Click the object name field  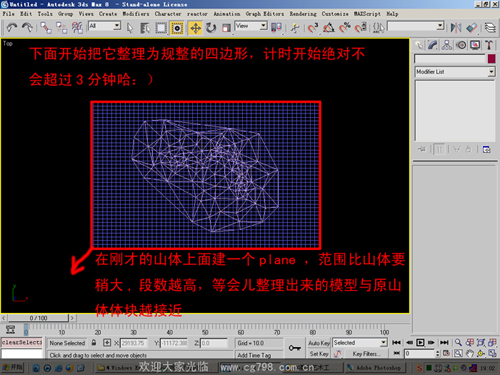point(450,59)
